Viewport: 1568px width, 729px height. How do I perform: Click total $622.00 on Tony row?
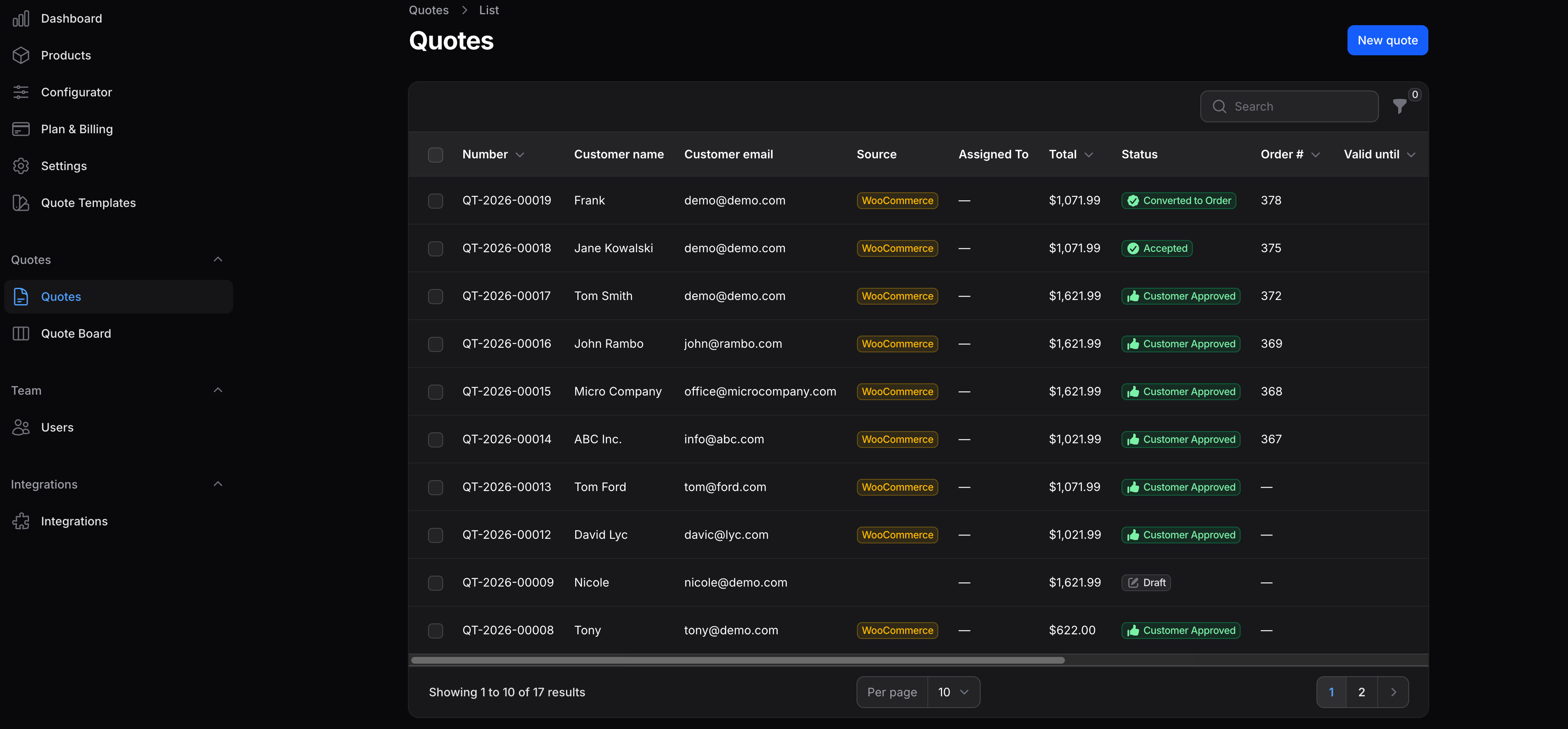[x=1072, y=631]
